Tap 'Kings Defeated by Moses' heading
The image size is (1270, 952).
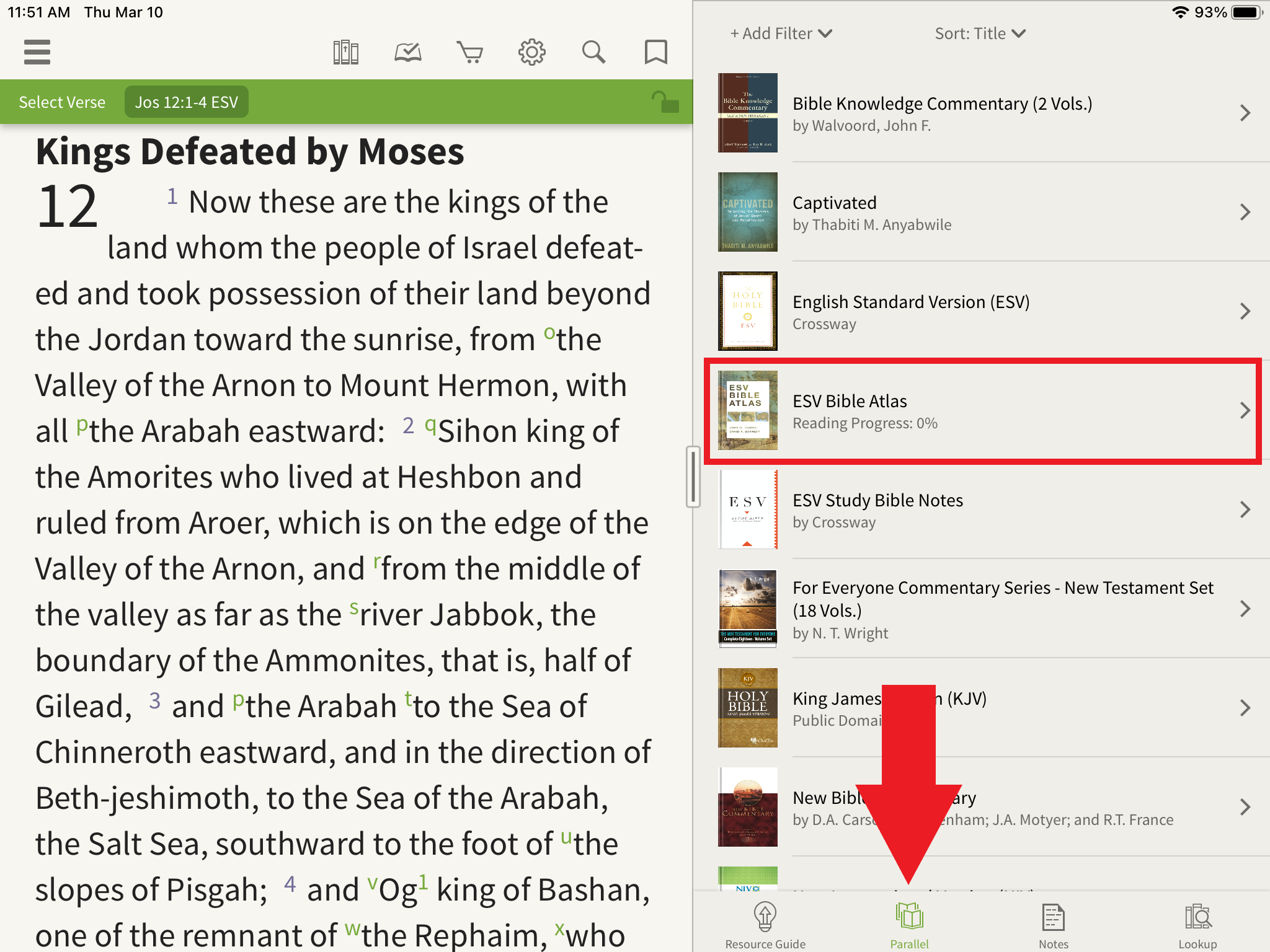250,152
